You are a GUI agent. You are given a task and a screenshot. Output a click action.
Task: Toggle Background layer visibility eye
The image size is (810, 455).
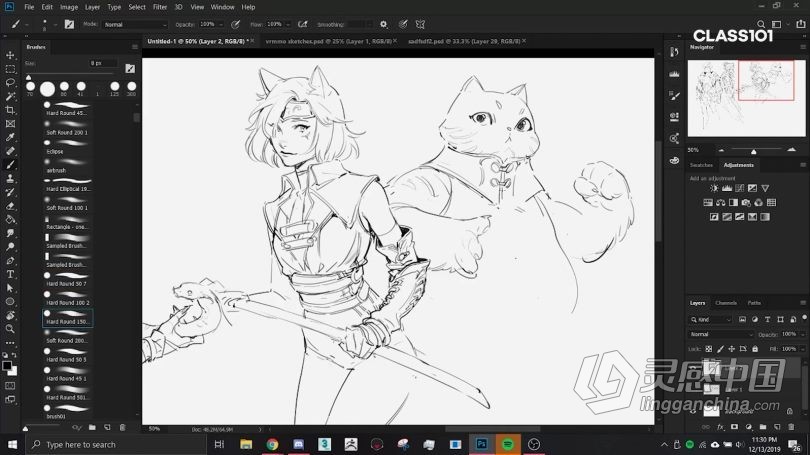[693, 411]
